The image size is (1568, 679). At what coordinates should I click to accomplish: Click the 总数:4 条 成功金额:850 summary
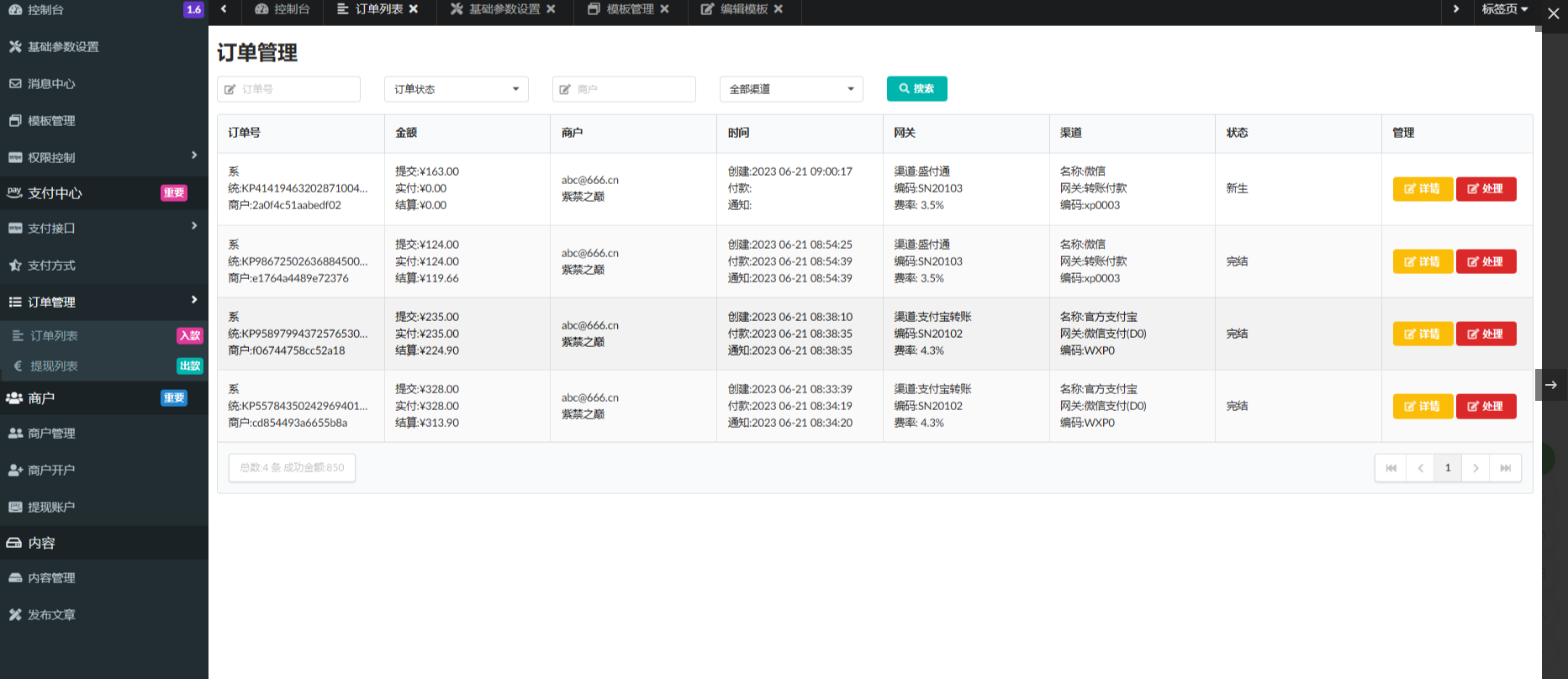pyautogui.click(x=292, y=468)
